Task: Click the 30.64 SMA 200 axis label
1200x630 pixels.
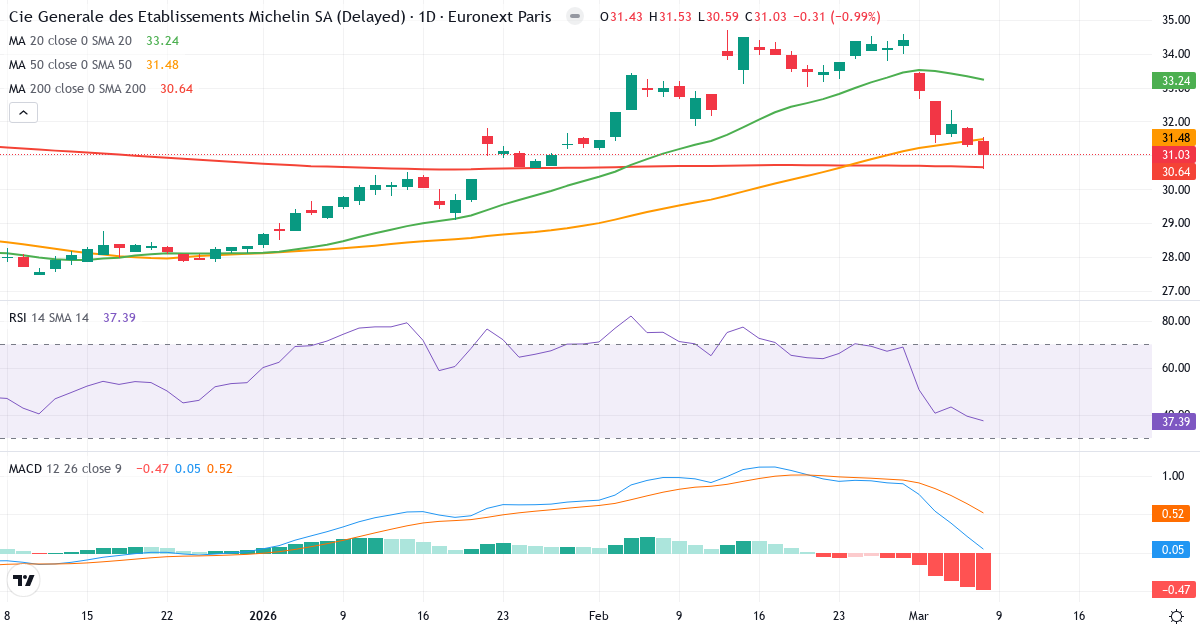Action: (x=1175, y=172)
